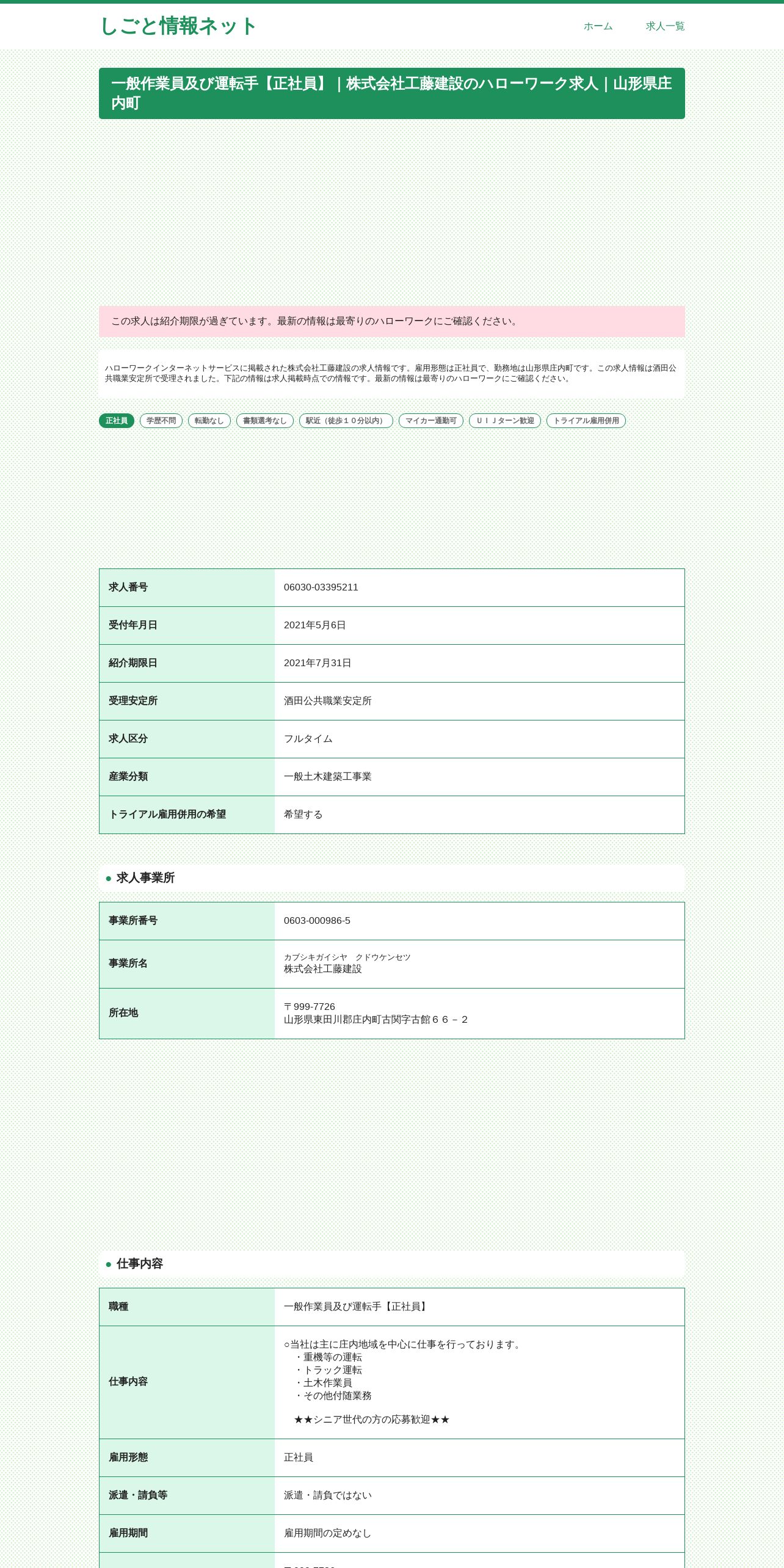Click the トライアル雇用併用の希望 row label
Image resolution: width=784 pixels, height=1568 pixels.
click(x=167, y=815)
